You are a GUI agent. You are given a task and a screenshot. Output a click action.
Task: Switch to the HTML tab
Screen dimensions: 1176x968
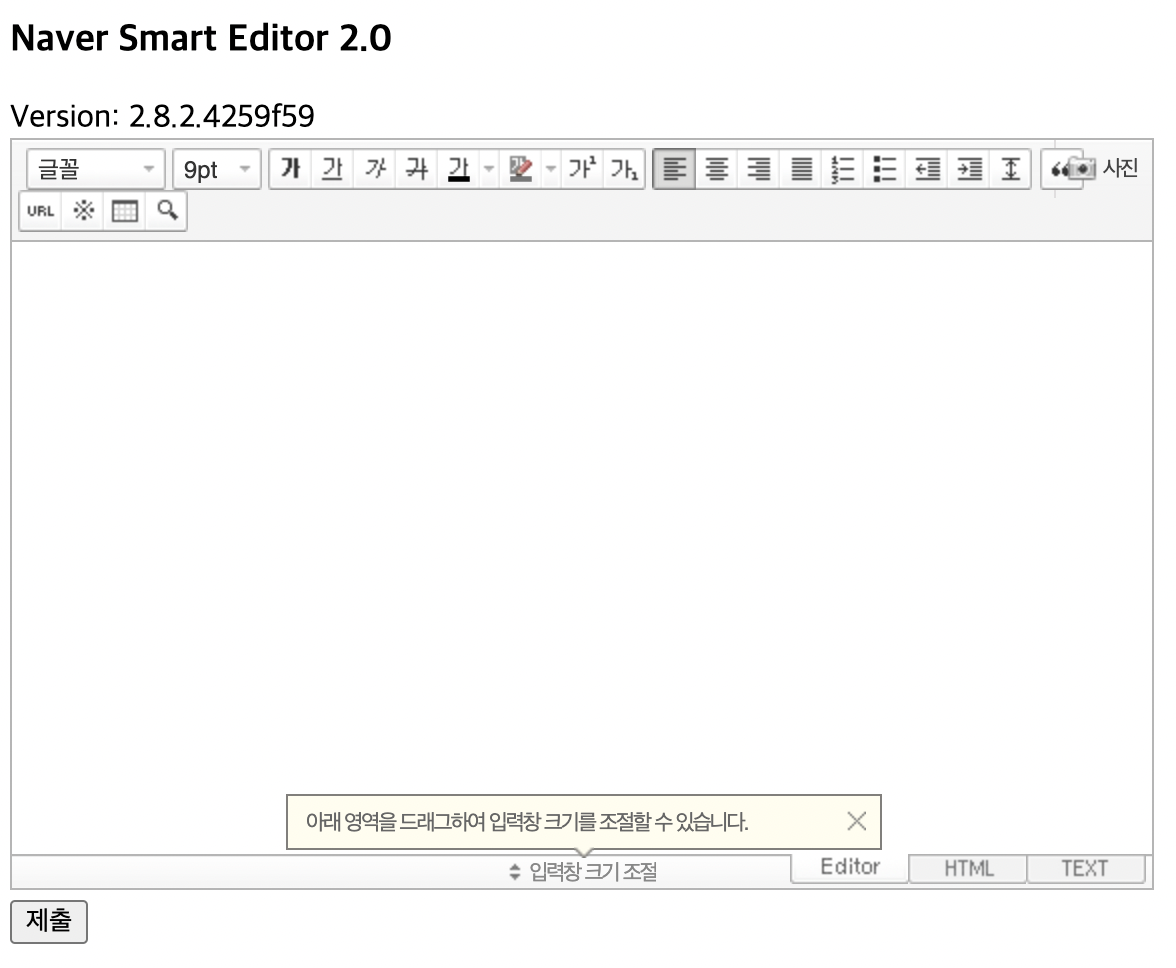coord(968,868)
